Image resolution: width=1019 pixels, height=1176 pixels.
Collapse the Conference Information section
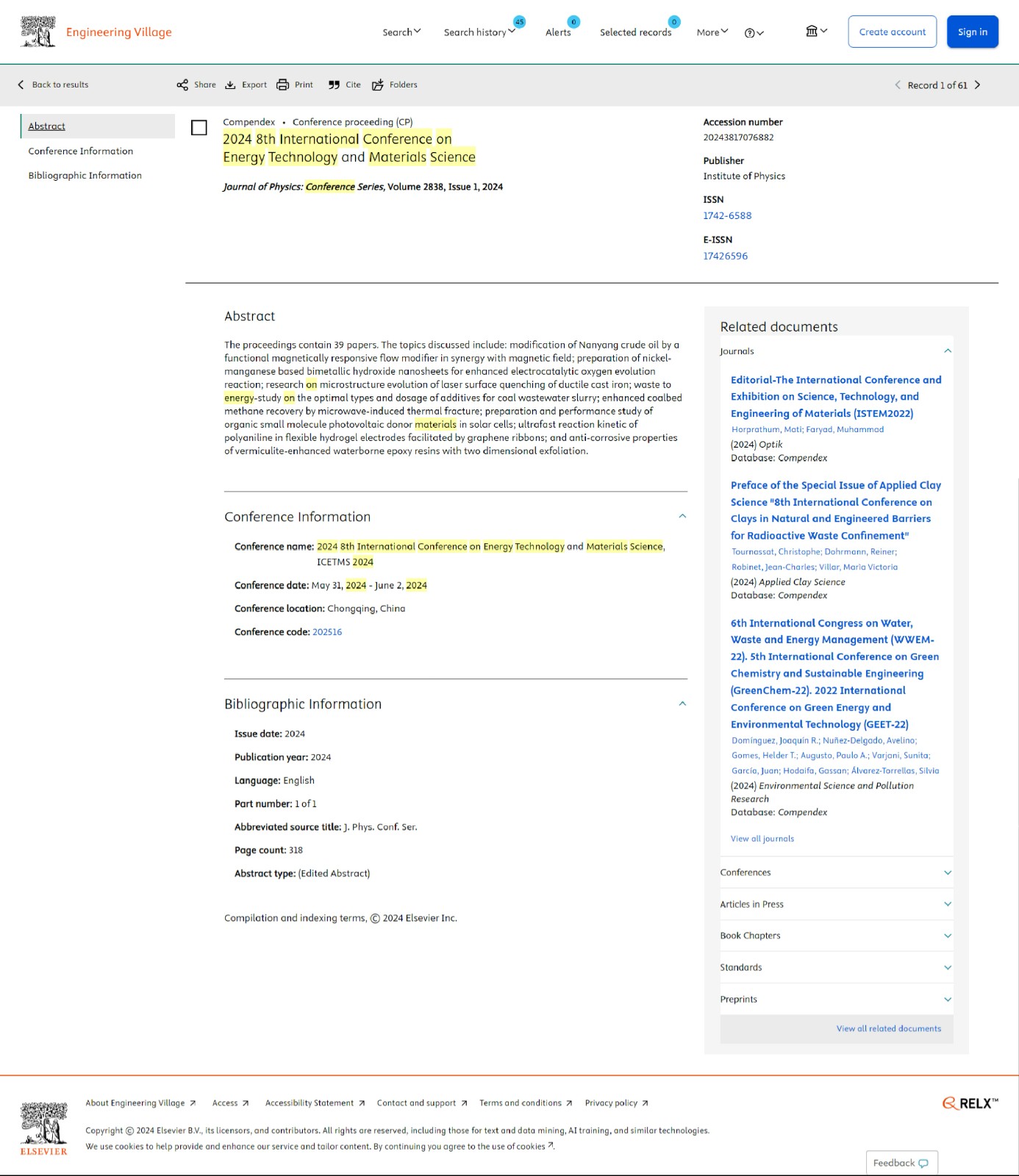pos(682,516)
